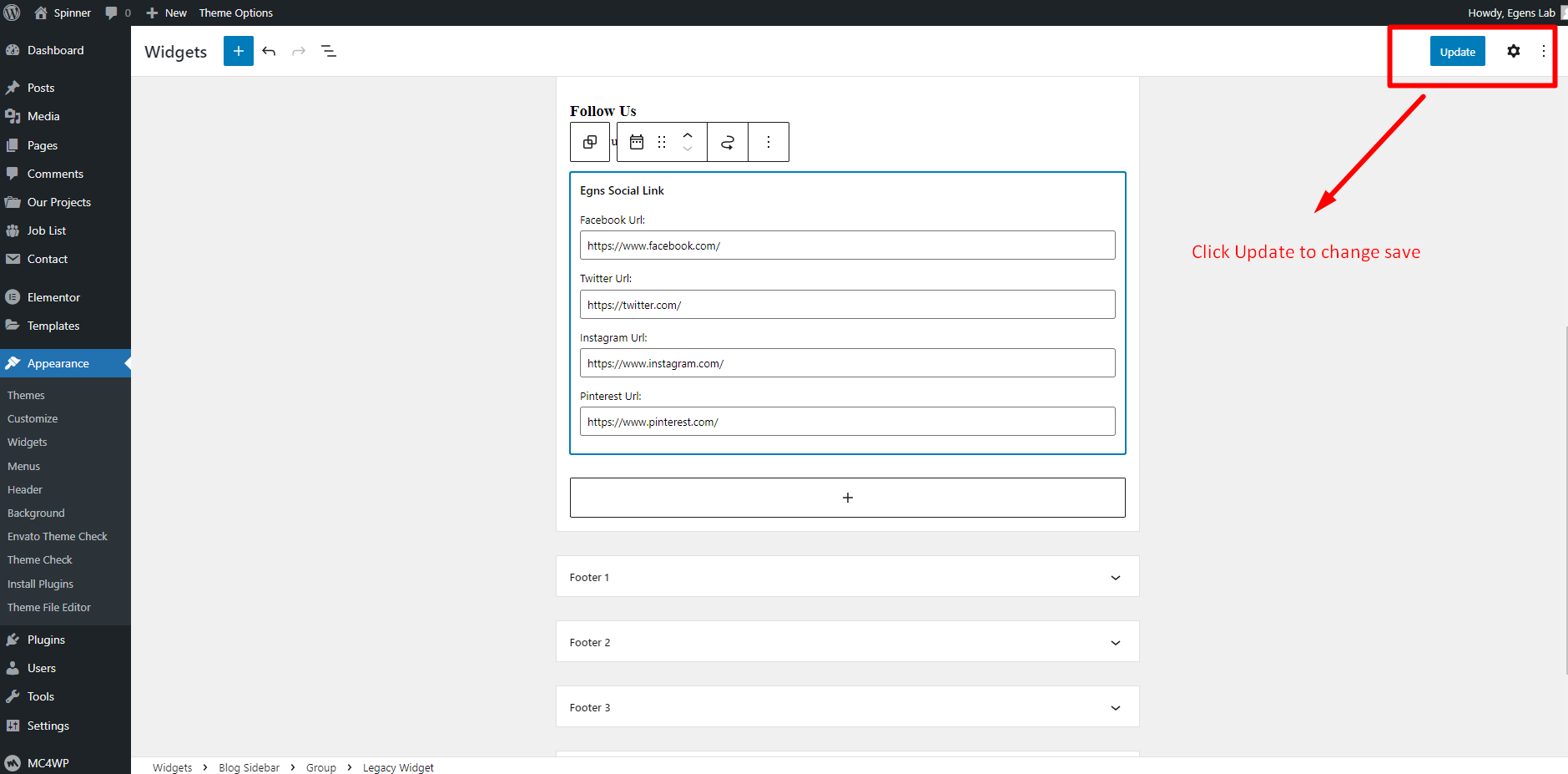Click the Facebook Url input field
Viewport: 1568px width, 774px height.
847,245
